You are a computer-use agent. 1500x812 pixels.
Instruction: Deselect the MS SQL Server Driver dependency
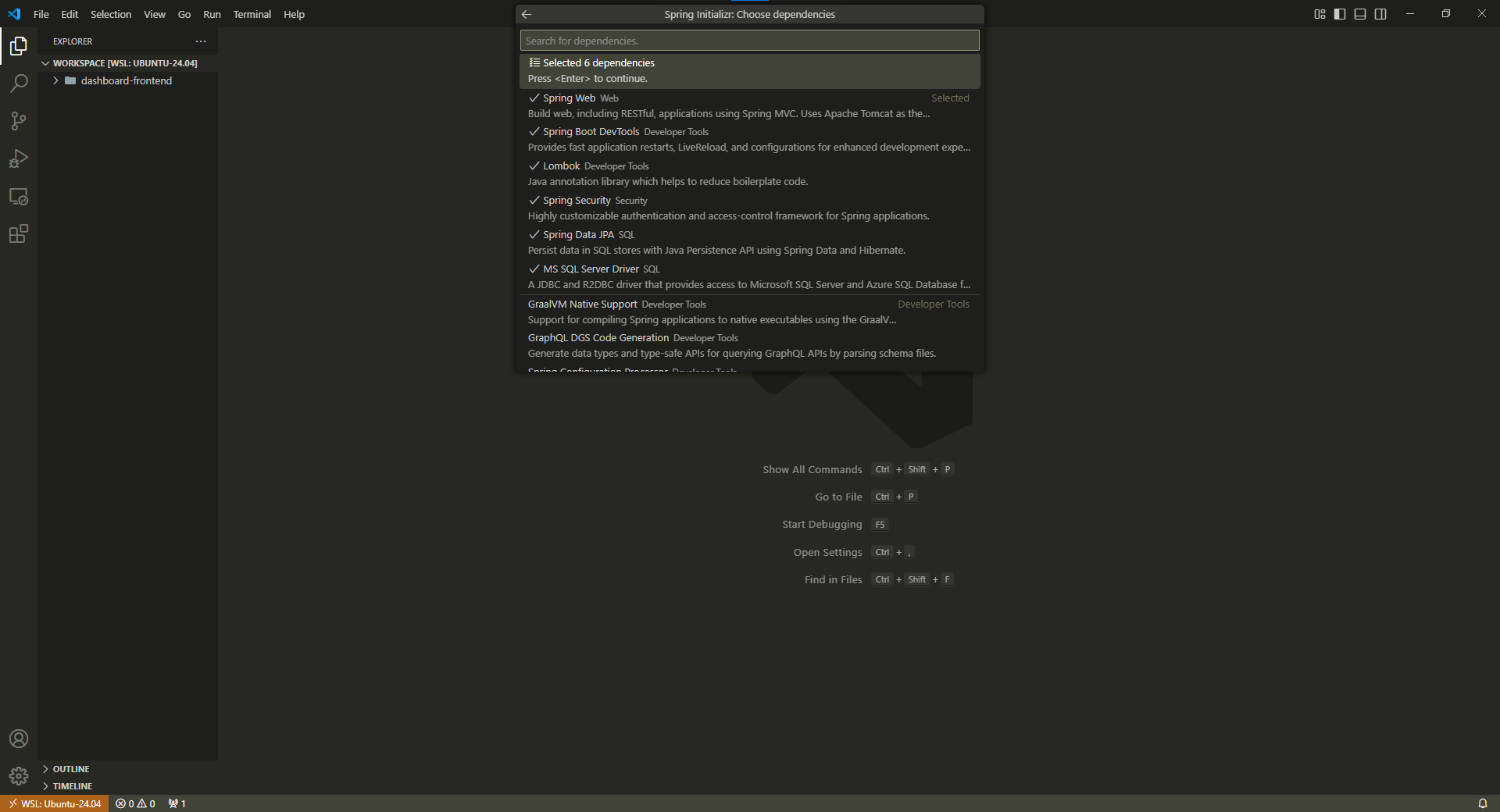click(749, 277)
